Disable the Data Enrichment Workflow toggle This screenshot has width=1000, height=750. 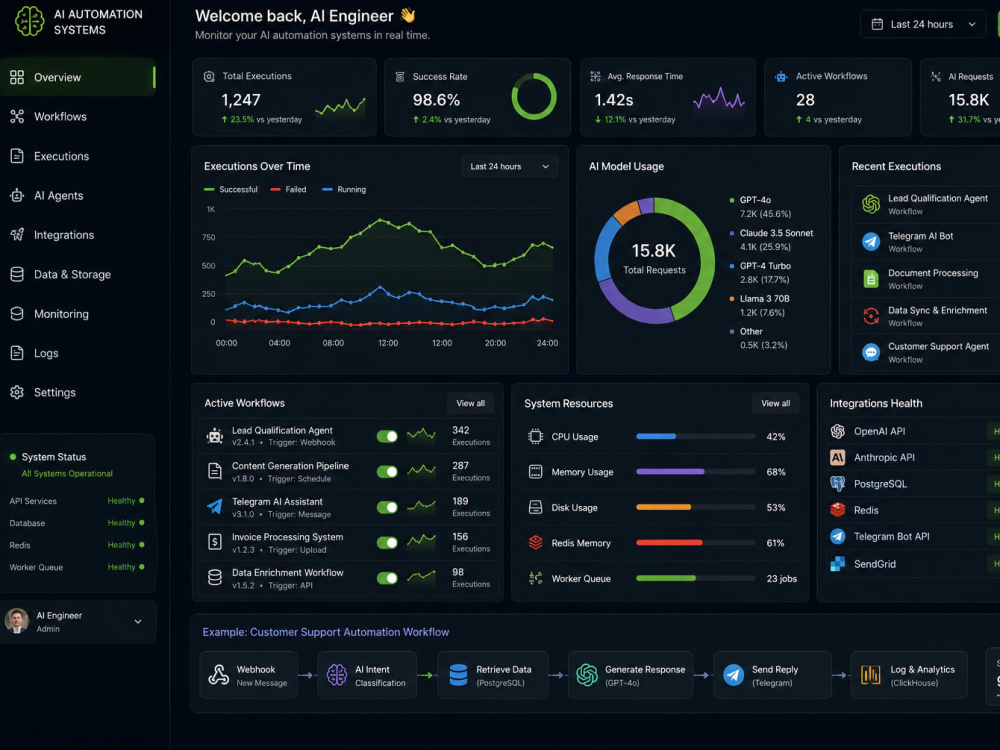pyautogui.click(x=387, y=578)
